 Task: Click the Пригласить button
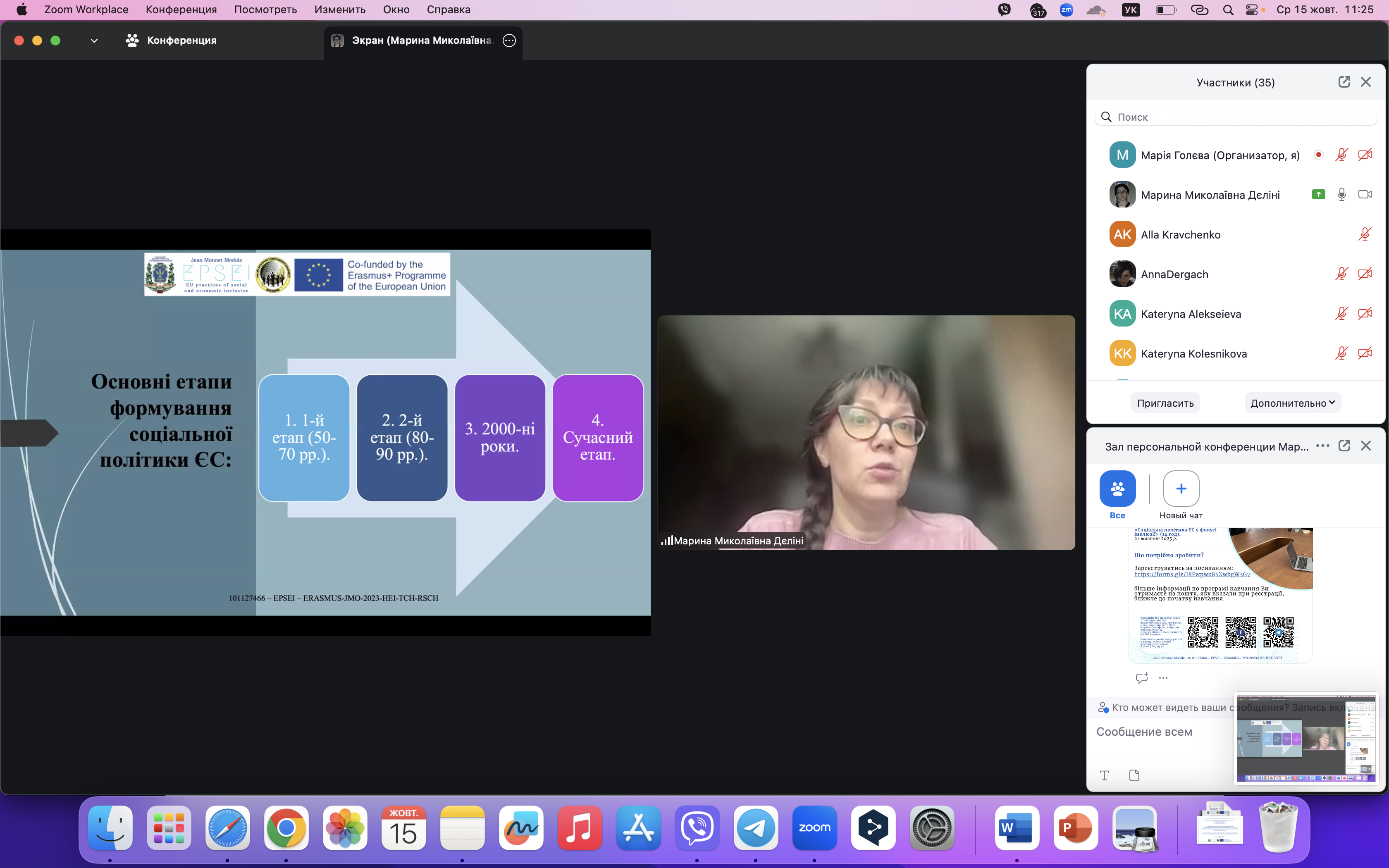pyautogui.click(x=1165, y=403)
